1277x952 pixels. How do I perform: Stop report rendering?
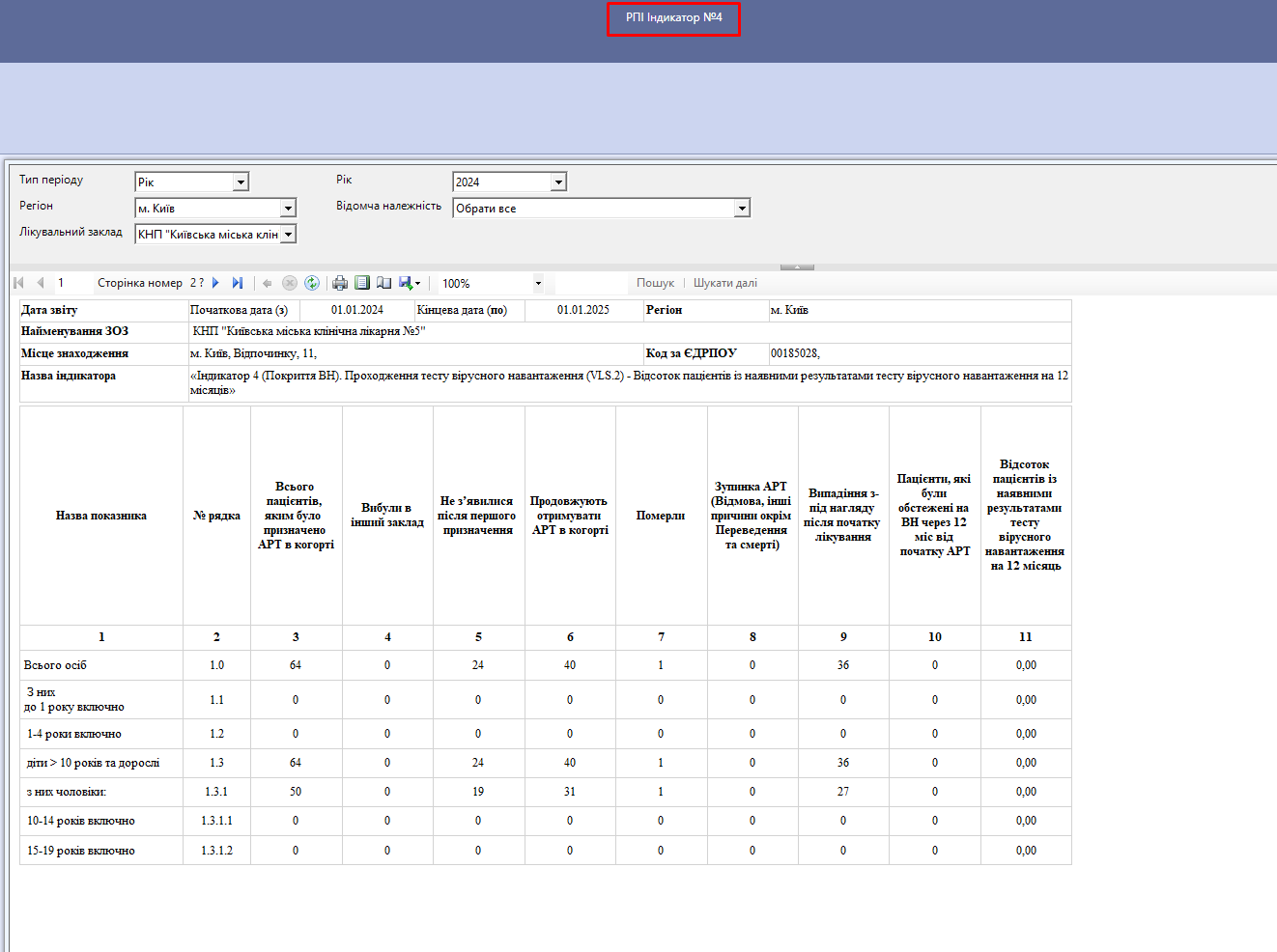click(x=289, y=283)
